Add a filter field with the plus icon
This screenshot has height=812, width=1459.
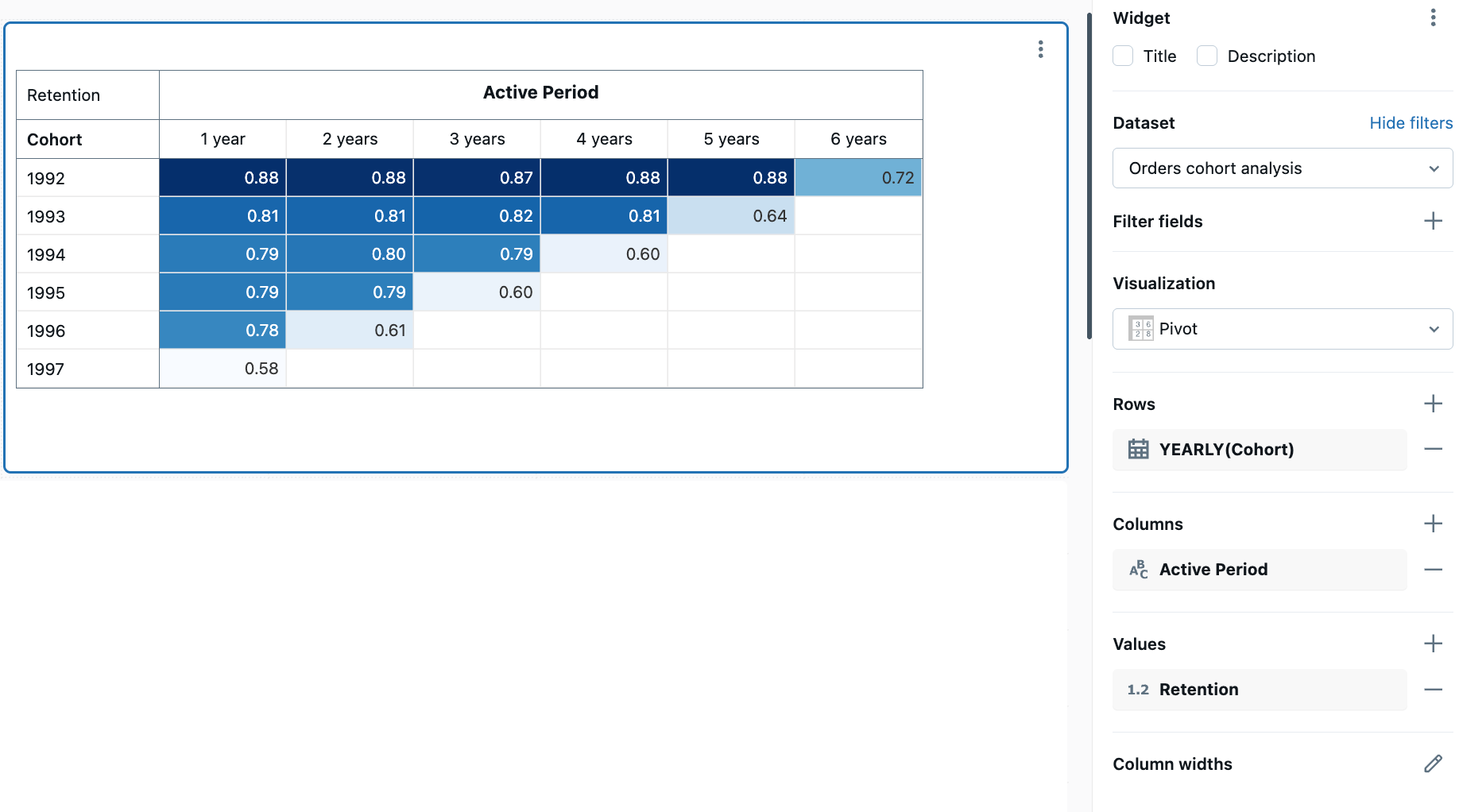(1433, 221)
